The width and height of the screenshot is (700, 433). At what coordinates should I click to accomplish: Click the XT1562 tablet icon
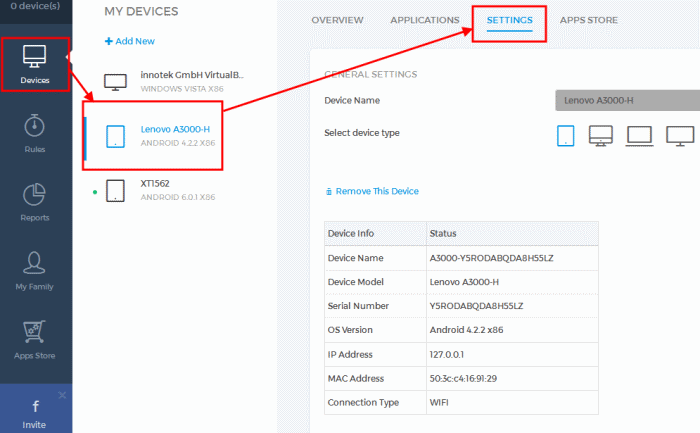115,191
